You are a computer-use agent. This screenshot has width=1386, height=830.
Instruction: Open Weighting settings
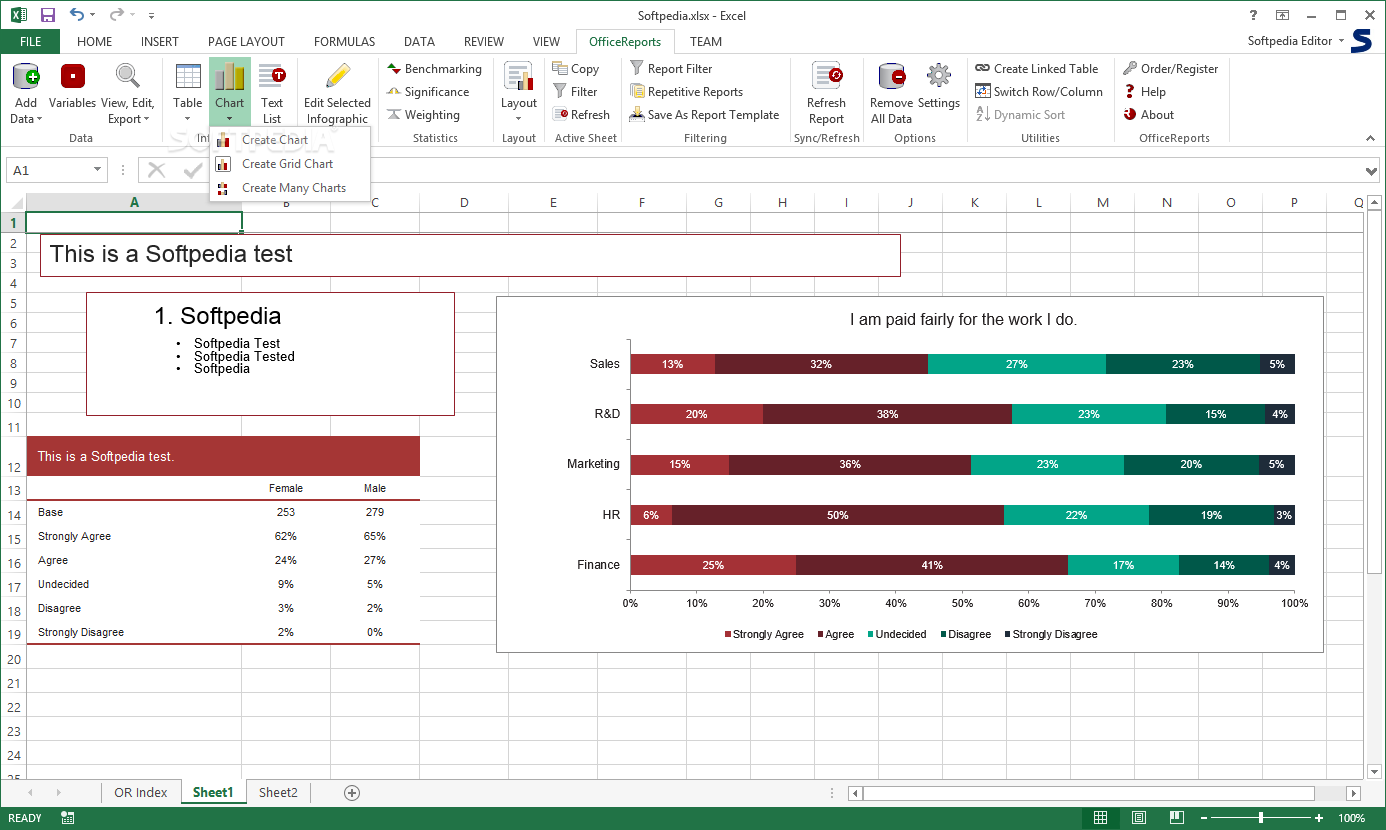[423, 115]
